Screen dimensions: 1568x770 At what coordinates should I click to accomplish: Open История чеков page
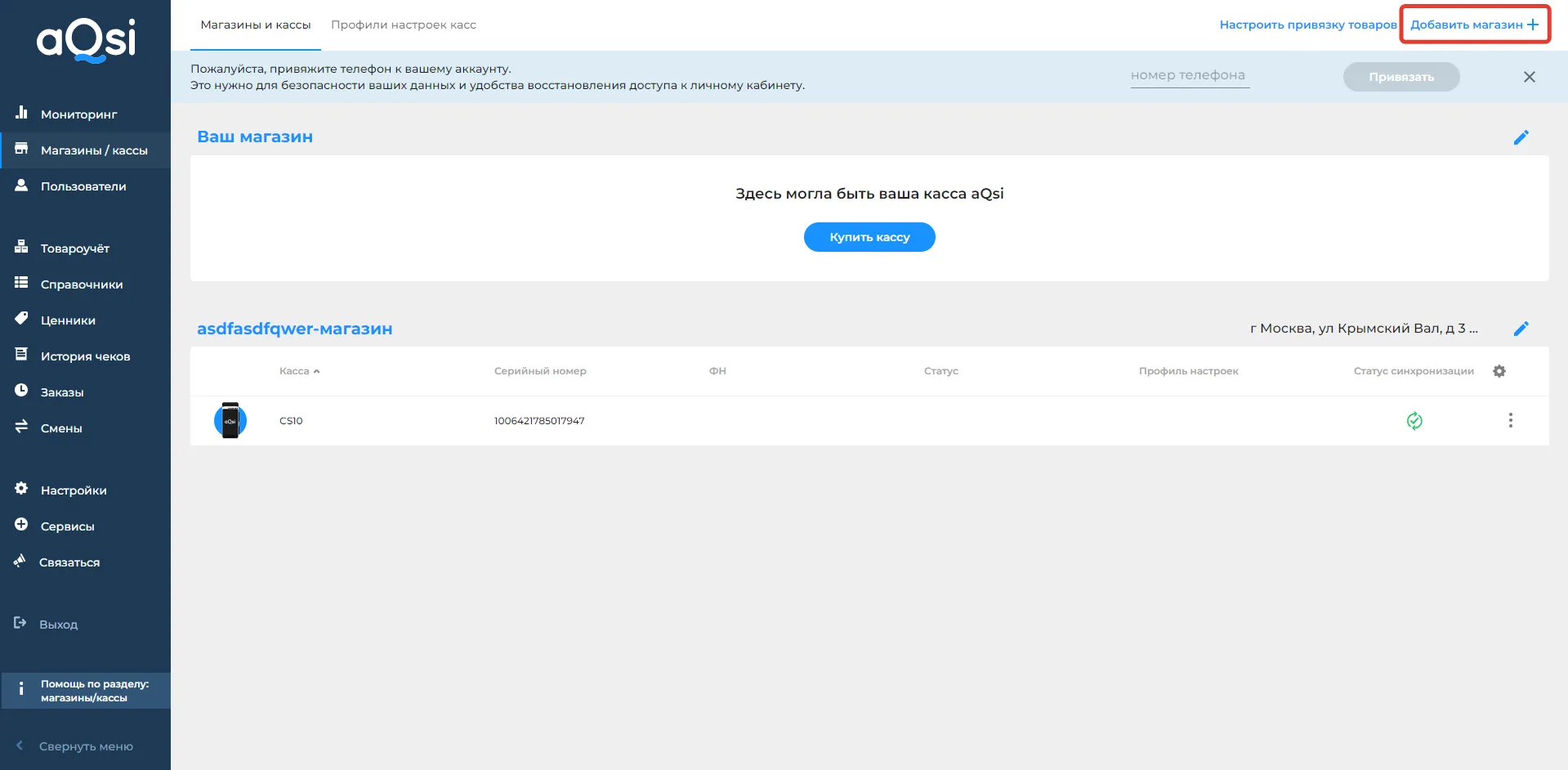click(85, 356)
